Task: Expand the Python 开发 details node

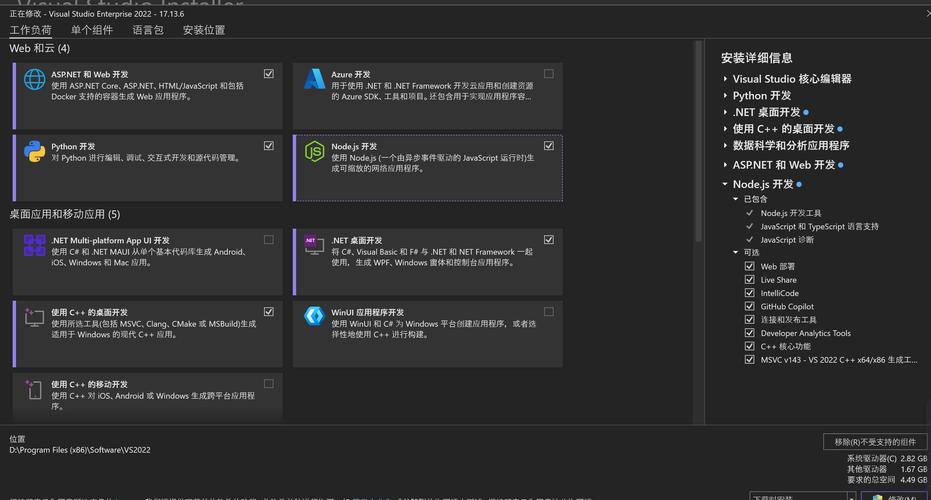Action: (x=726, y=95)
